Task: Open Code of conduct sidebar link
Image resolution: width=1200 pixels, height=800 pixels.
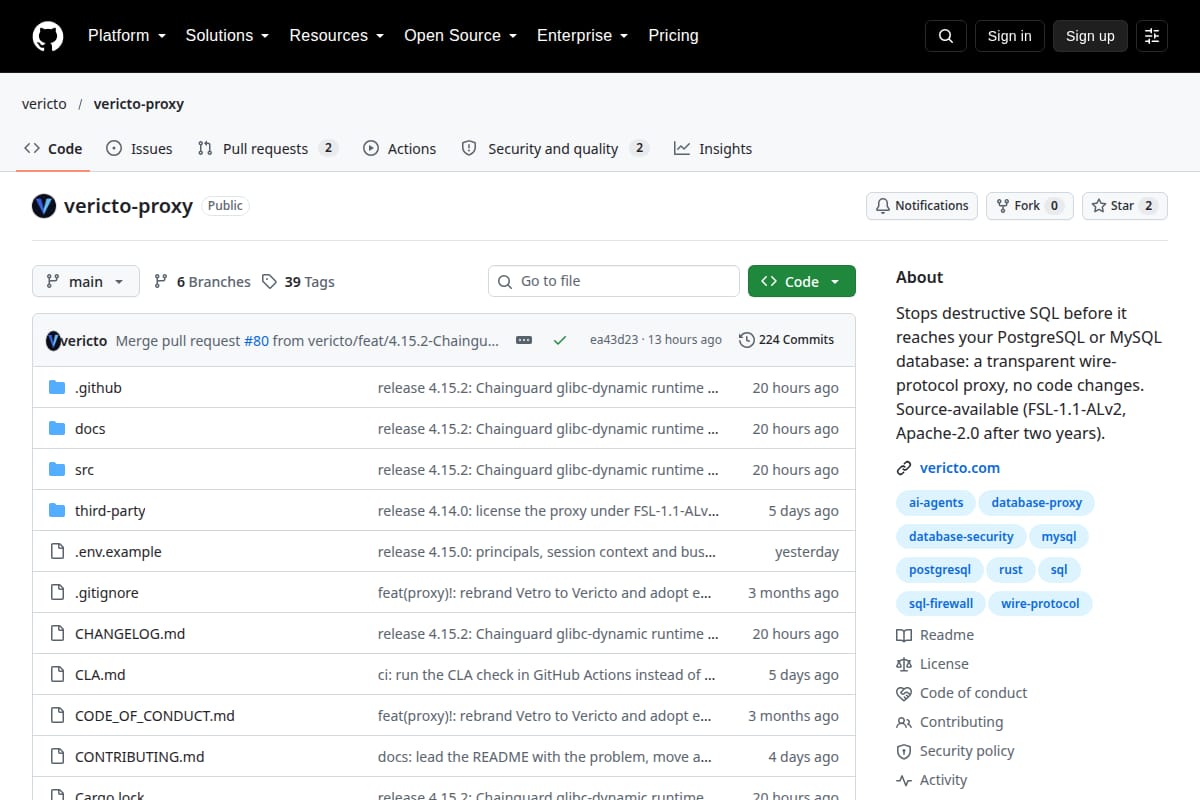Action: pyautogui.click(x=962, y=693)
